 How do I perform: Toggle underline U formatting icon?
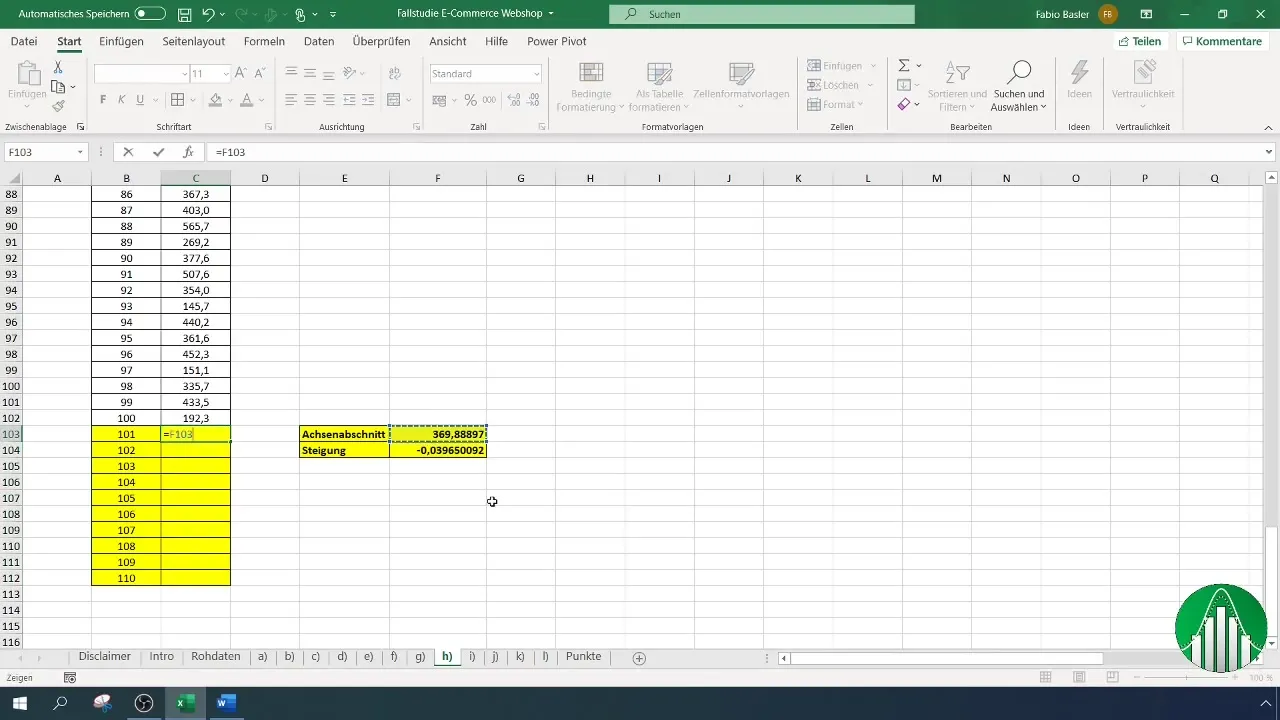pos(140,100)
